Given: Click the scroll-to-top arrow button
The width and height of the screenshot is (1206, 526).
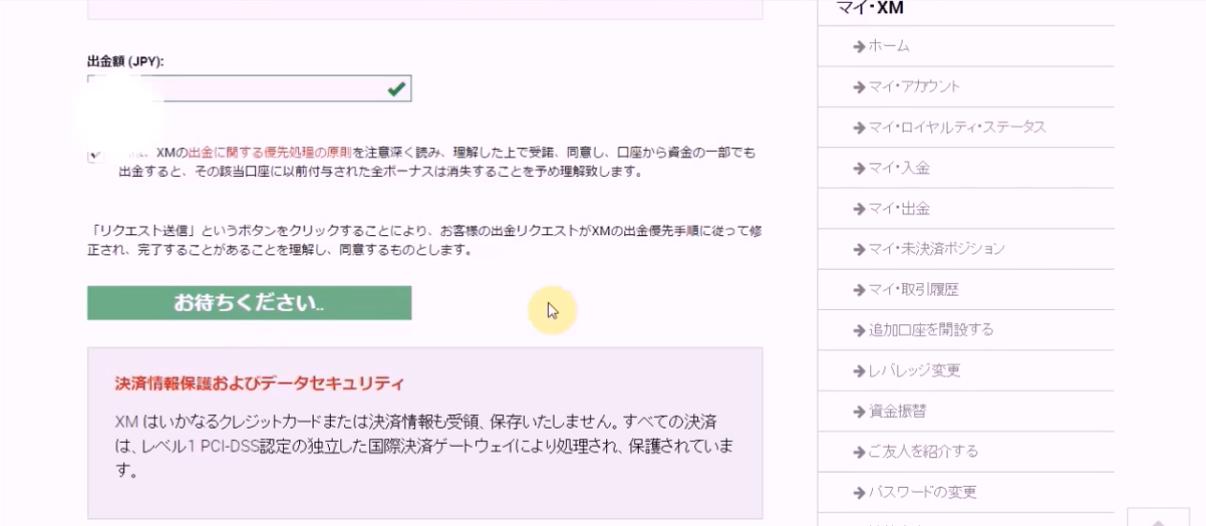Looking at the screenshot, I should (x=1158, y=516).
